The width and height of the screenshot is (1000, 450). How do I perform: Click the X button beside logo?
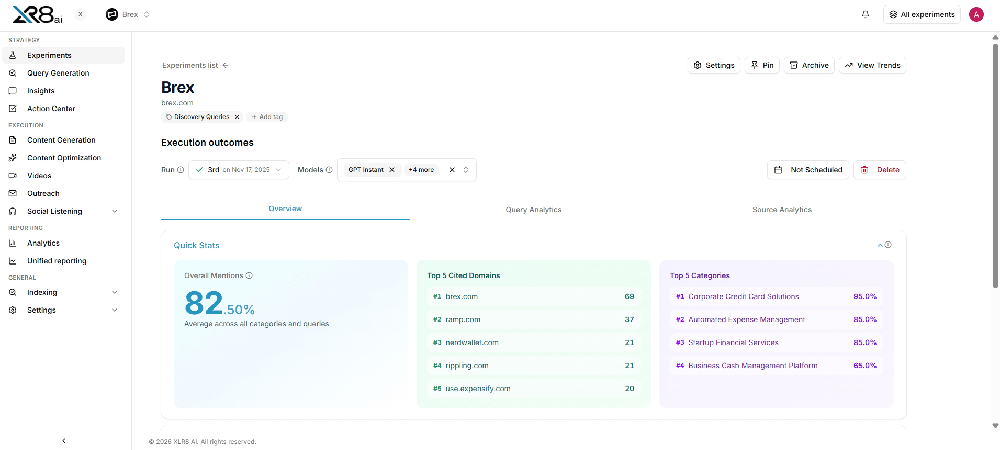pyautogui.click(x=80, y=14)
